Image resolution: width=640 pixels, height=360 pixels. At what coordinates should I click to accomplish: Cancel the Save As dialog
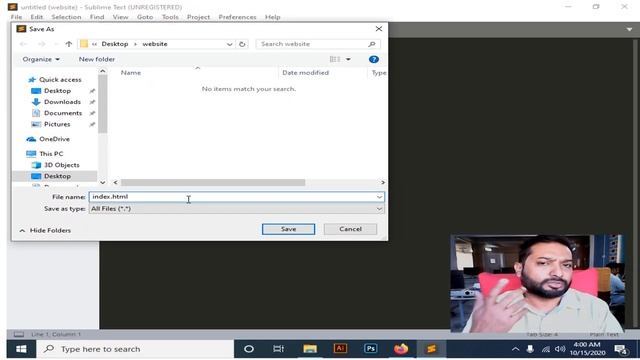[350, 229]
